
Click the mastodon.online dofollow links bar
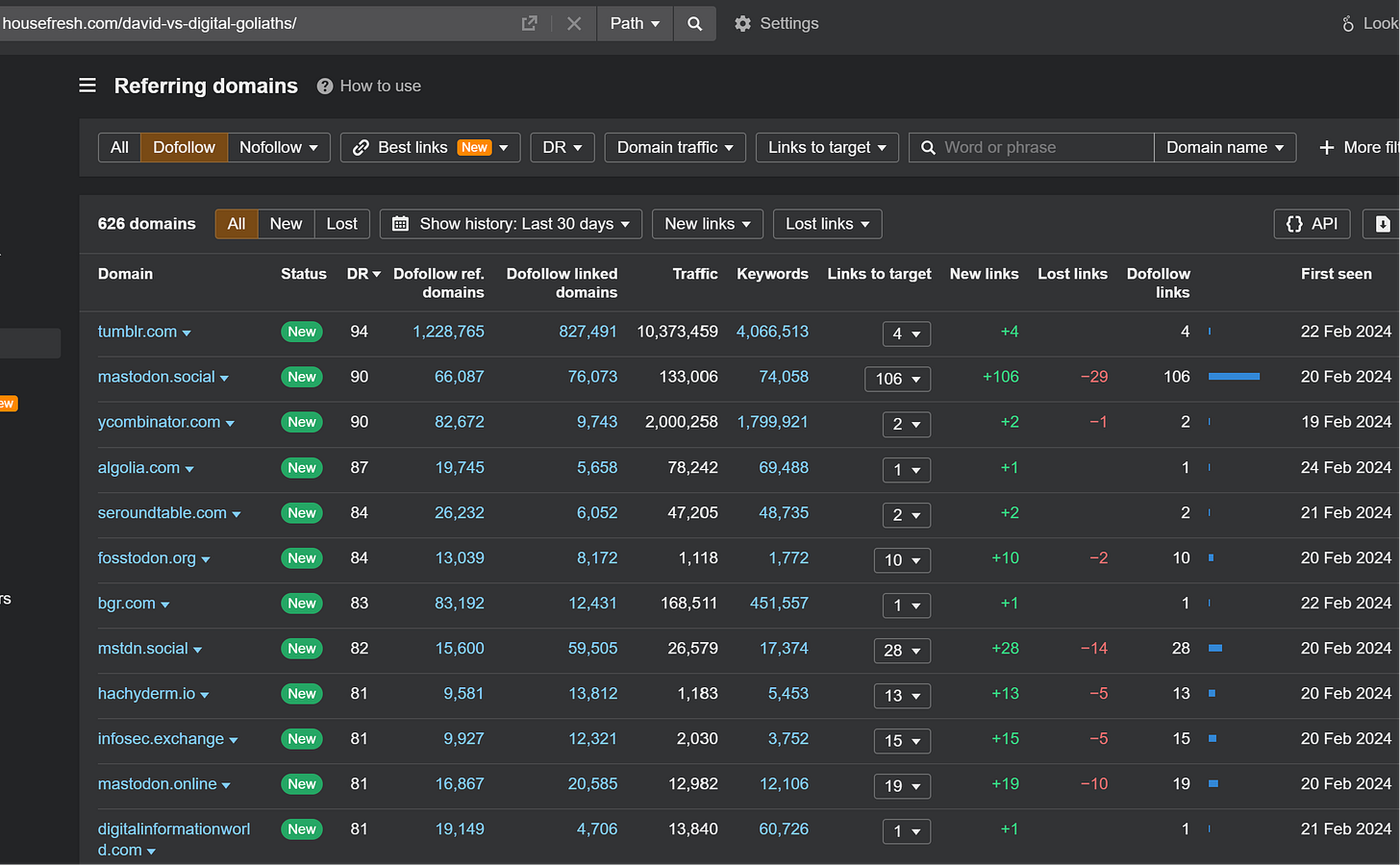[x=1213, y=784]
